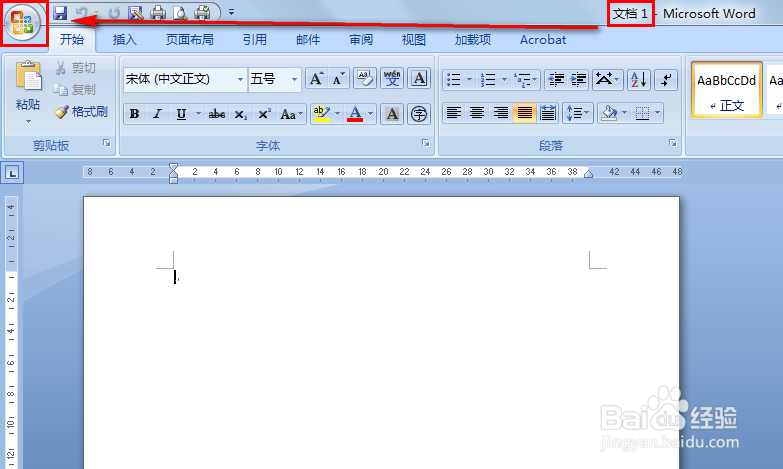Click the Shrink Font icon
Viewport: 783px width, 469px height.
pos(339,79)
